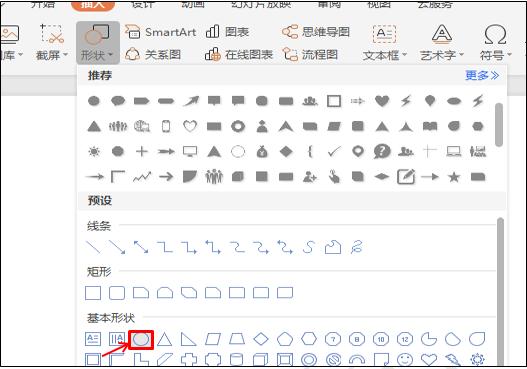Choose the diamond in 基本形状
The image size is (527, 369).
(261, 339)
